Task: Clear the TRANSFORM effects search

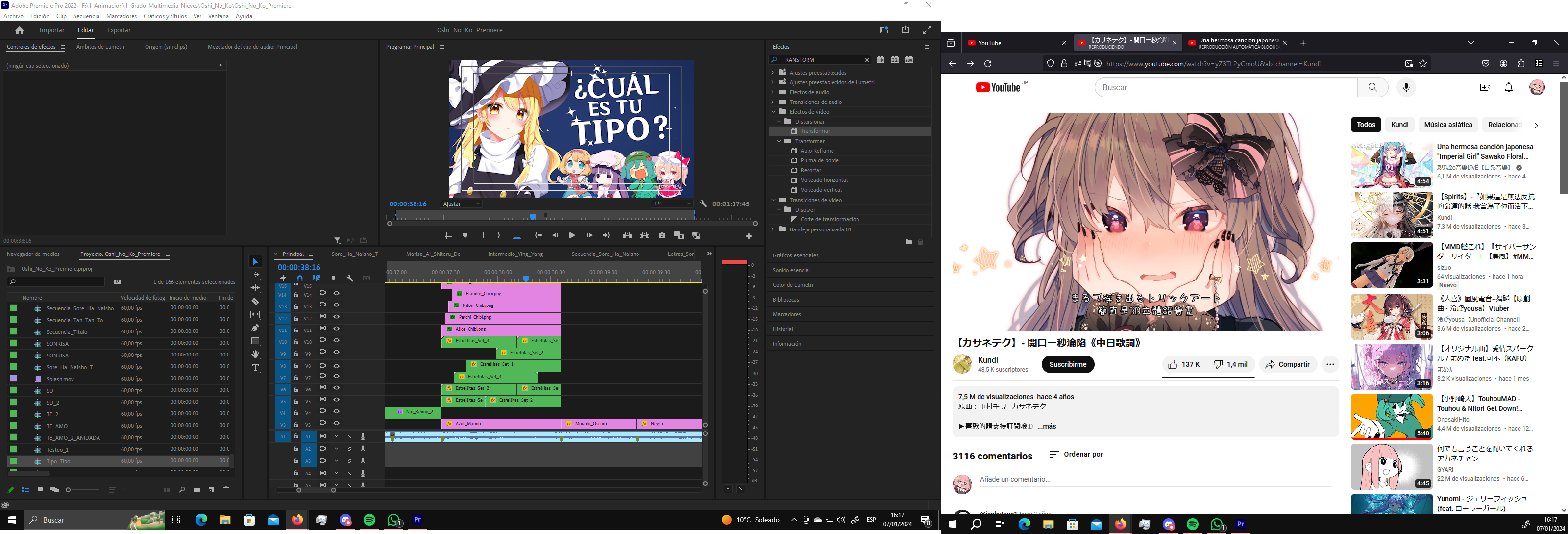Action: pos(867,60)
